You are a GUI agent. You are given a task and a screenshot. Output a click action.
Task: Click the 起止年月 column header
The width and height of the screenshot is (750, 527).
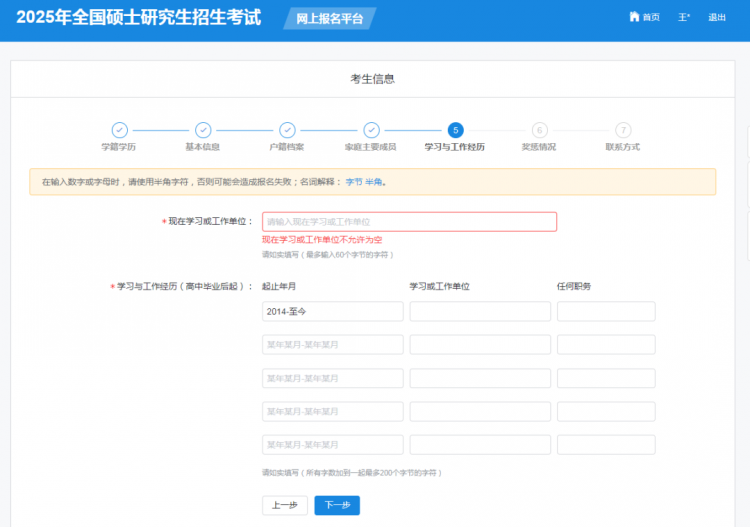tap(279, 286)
